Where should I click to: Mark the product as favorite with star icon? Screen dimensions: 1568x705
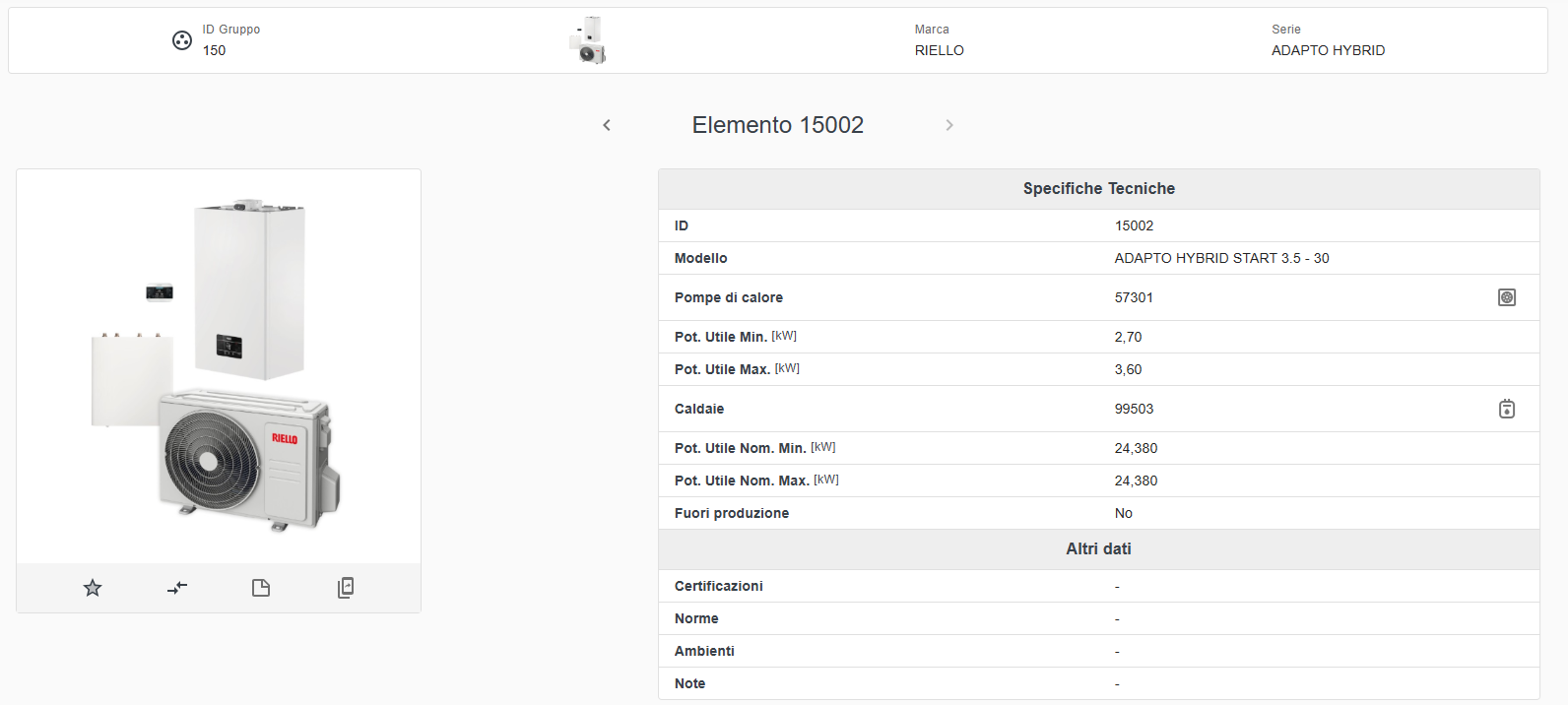click(x=93, y=588)
